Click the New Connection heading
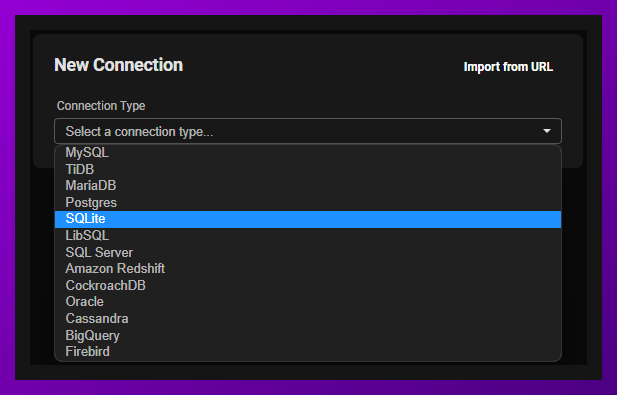This screenshot has width=617, height=395. tap(118, 65)
